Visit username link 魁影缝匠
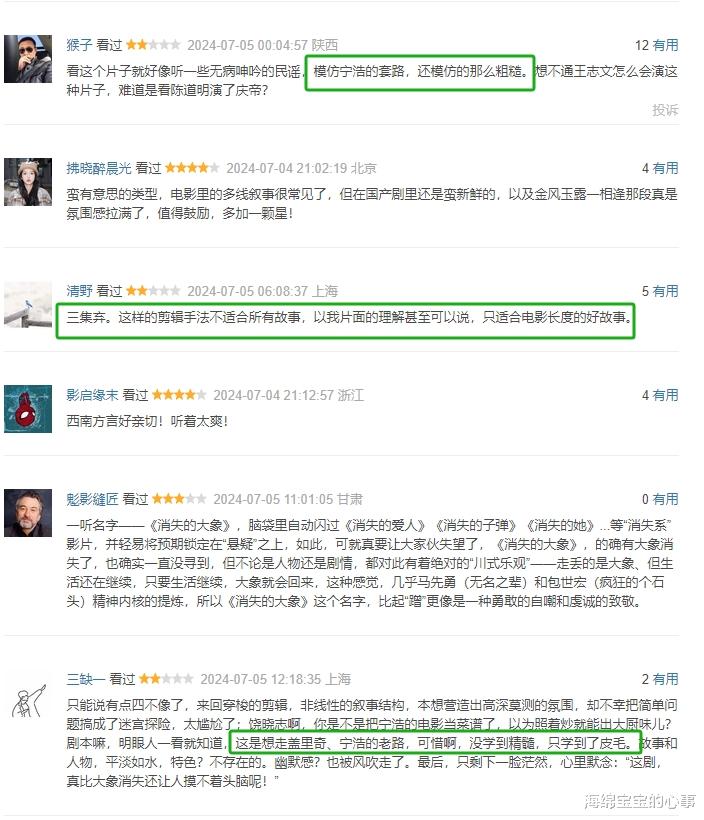This screenshot has width=704, height=820. (x=92, y=499)
